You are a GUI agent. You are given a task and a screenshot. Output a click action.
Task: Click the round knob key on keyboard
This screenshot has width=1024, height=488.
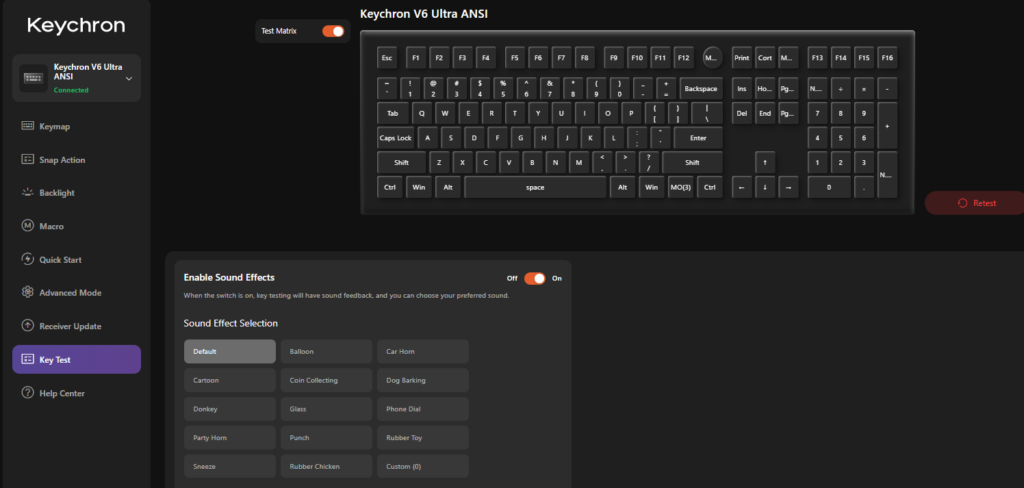click(x=712, y=57)
